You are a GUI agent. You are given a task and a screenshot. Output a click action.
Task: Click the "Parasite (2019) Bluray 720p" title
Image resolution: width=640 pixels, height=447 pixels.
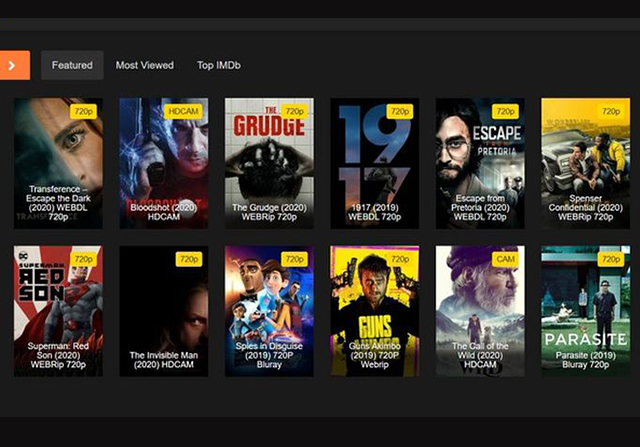(586, 360)
